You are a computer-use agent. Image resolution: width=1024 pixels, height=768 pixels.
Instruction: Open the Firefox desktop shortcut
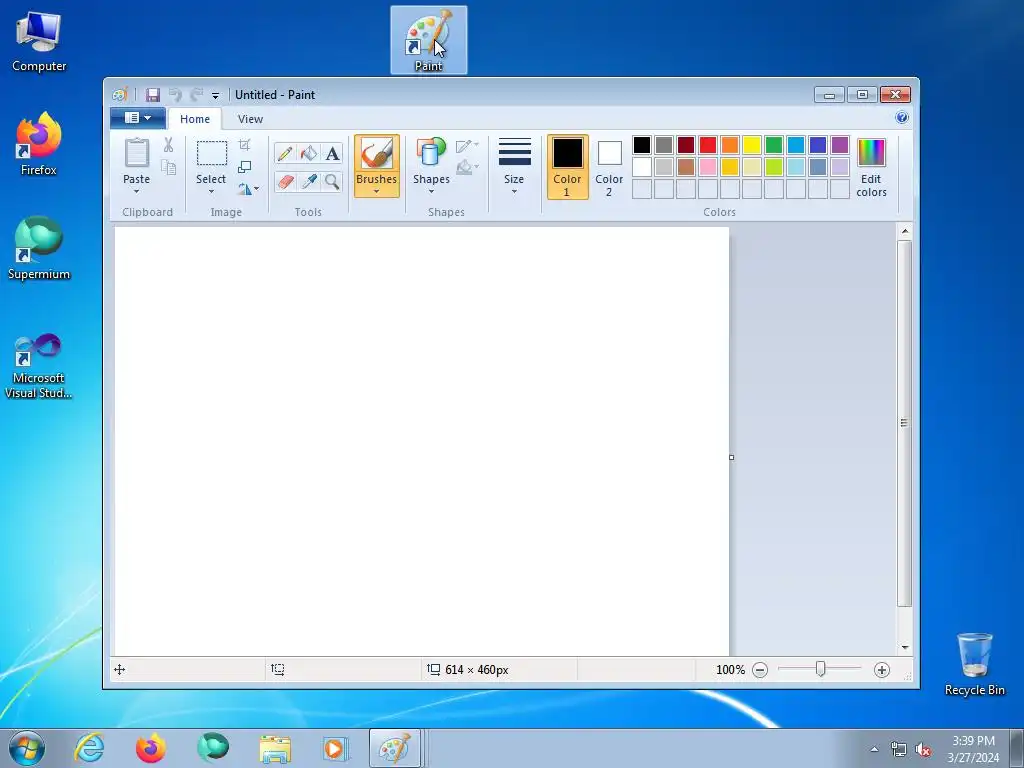(x=39, y=144)
